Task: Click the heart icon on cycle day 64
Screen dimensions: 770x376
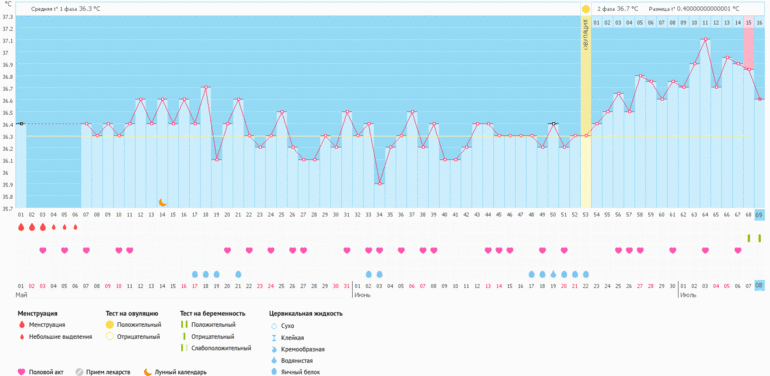Action: 705,250
